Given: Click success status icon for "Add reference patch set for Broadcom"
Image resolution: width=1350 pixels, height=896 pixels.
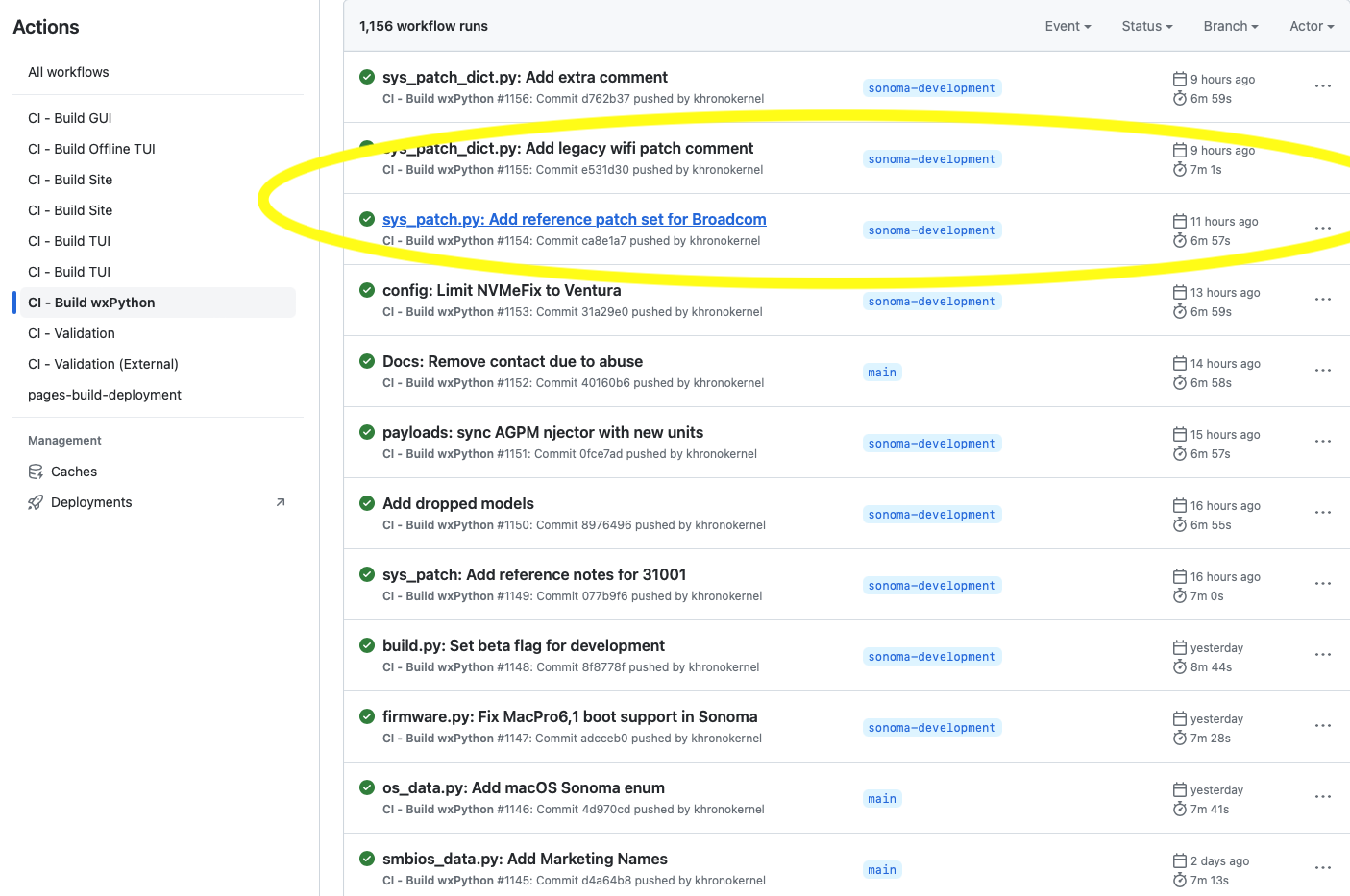Looking at the screenshot, I should (x=367, y=219).
